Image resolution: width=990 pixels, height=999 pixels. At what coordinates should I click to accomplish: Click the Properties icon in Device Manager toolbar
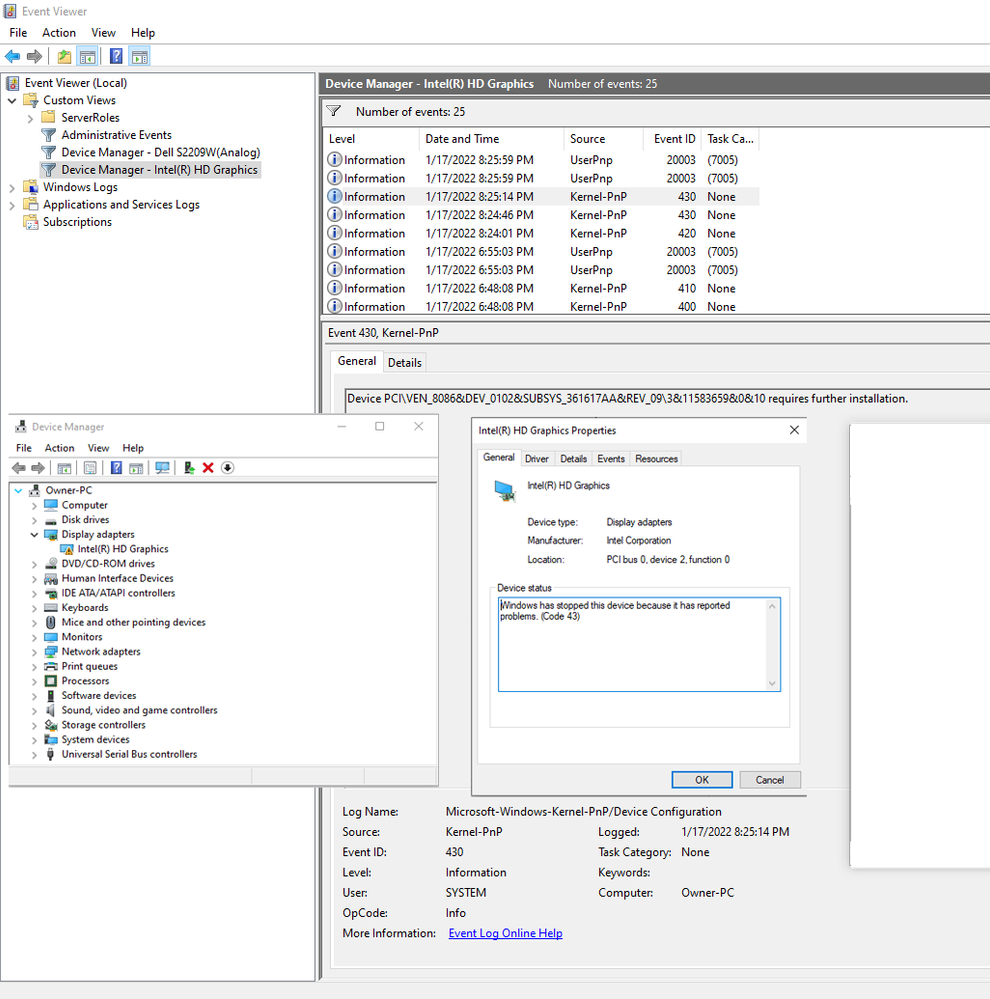(90, 468)
